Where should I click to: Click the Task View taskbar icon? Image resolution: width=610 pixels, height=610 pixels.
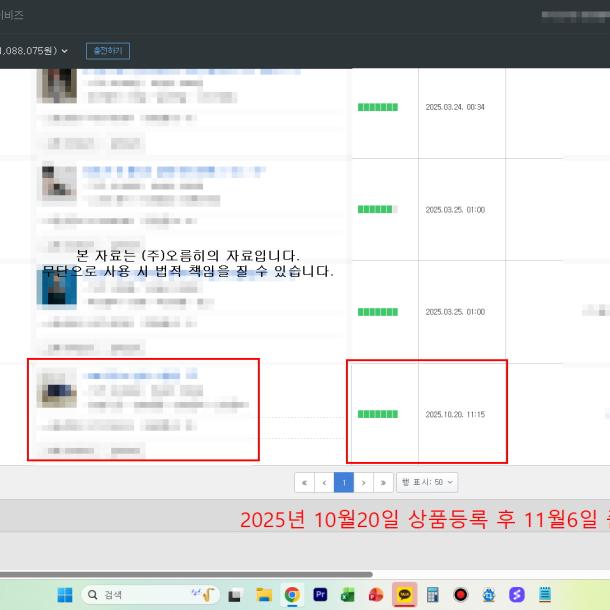[235, 594]
